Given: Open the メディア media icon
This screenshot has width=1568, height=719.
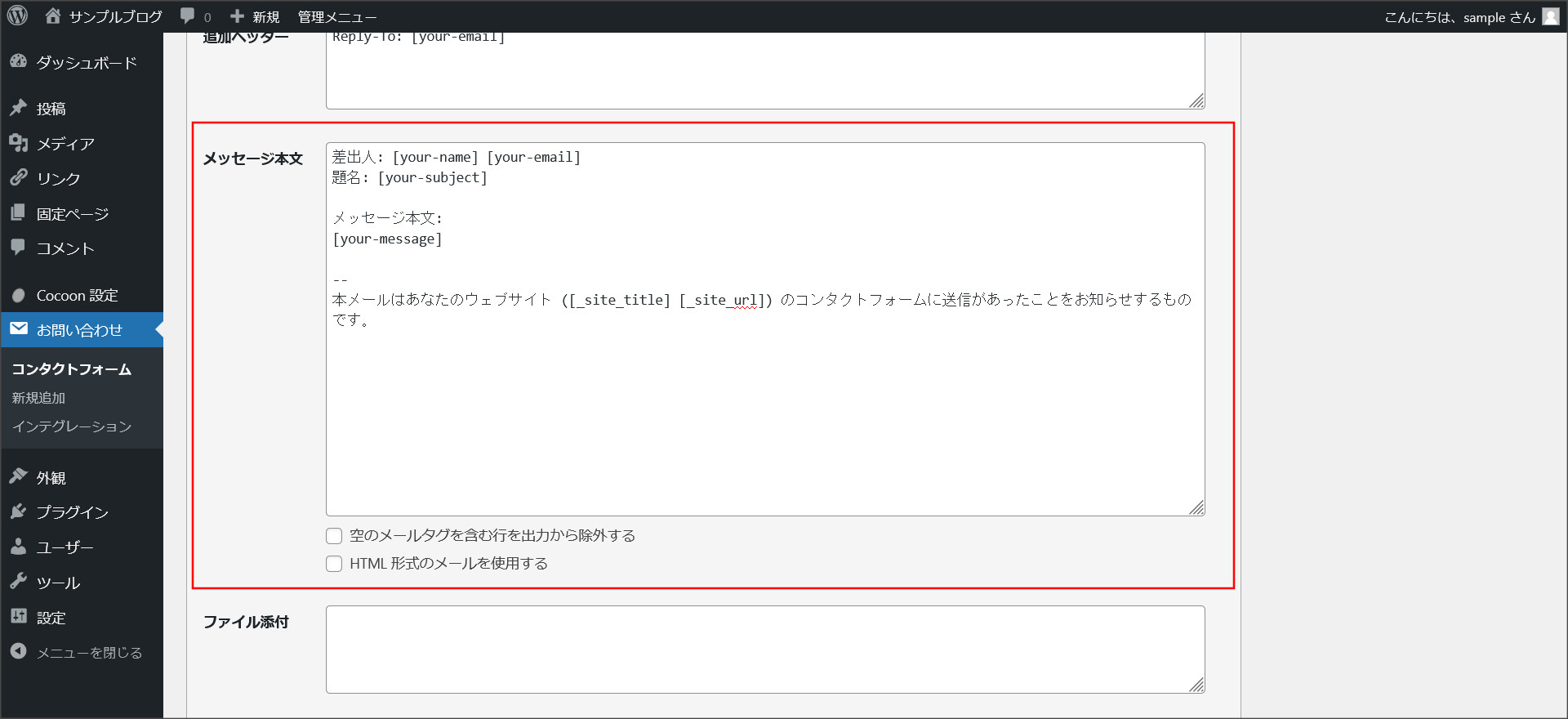Looking at the screenshot, I should point(18,143).
